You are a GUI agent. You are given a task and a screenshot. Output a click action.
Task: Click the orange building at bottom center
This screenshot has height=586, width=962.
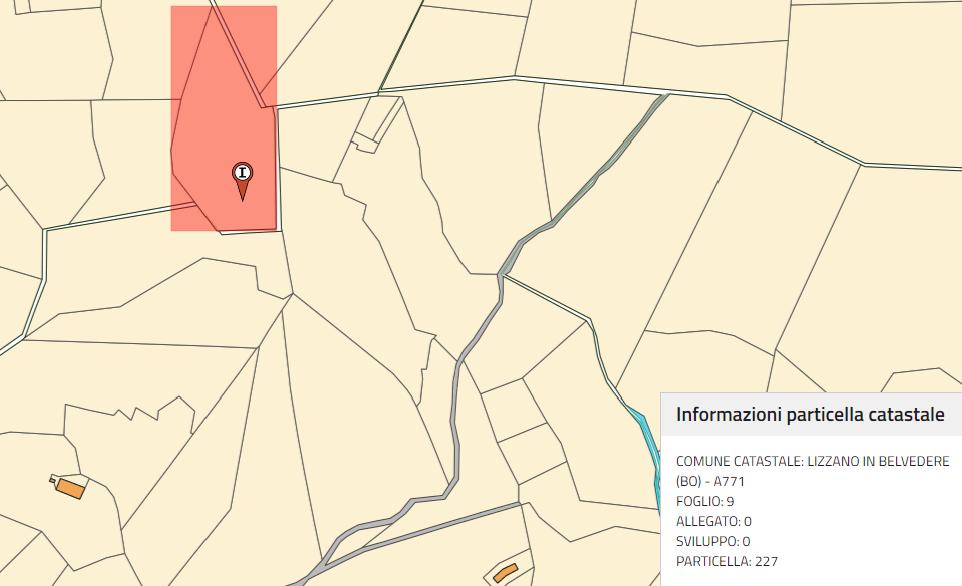506,573
